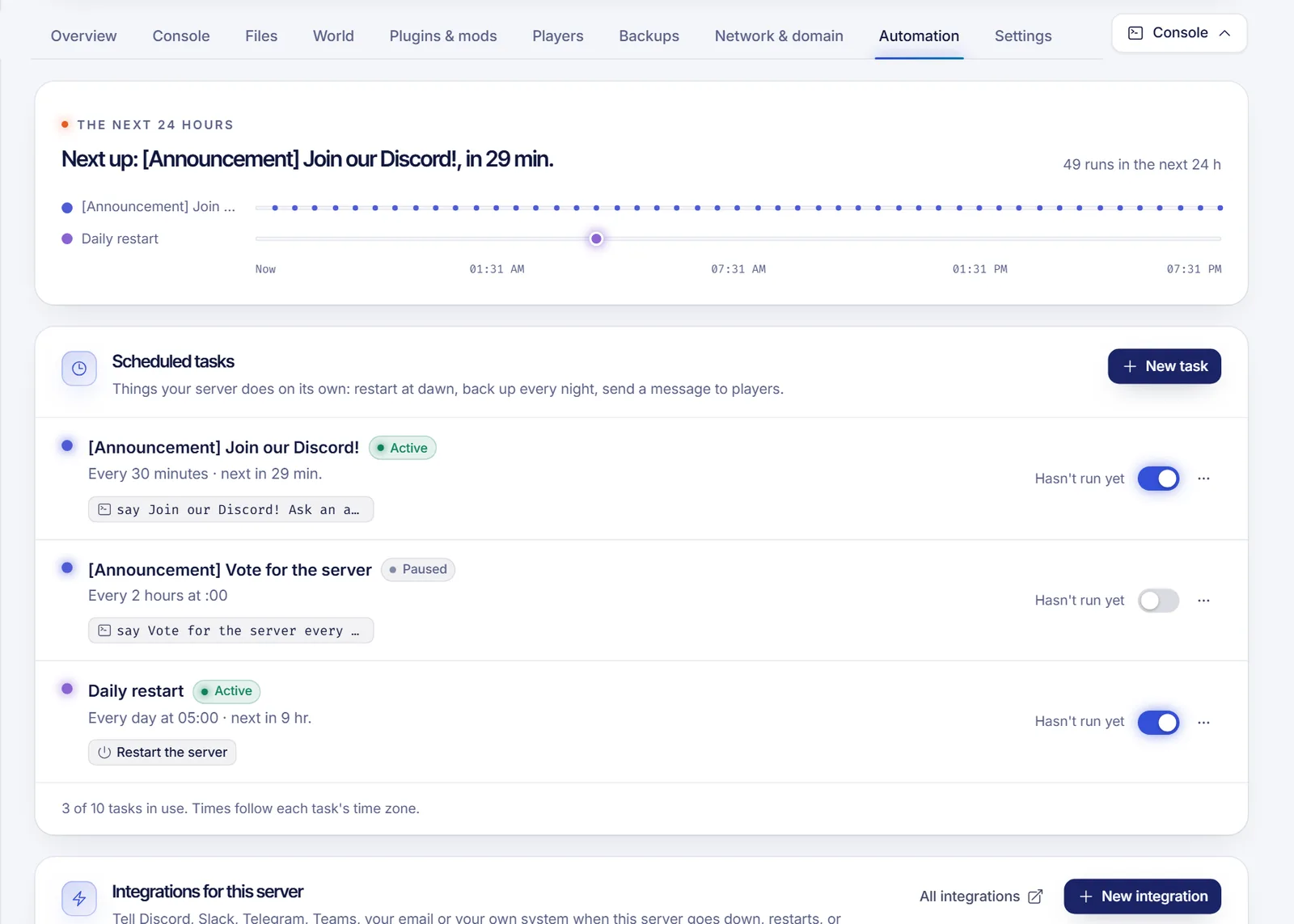Click the say Join our Discord command chip
Viewport: 1294px width, 924px height.
(x=230, y=509)
